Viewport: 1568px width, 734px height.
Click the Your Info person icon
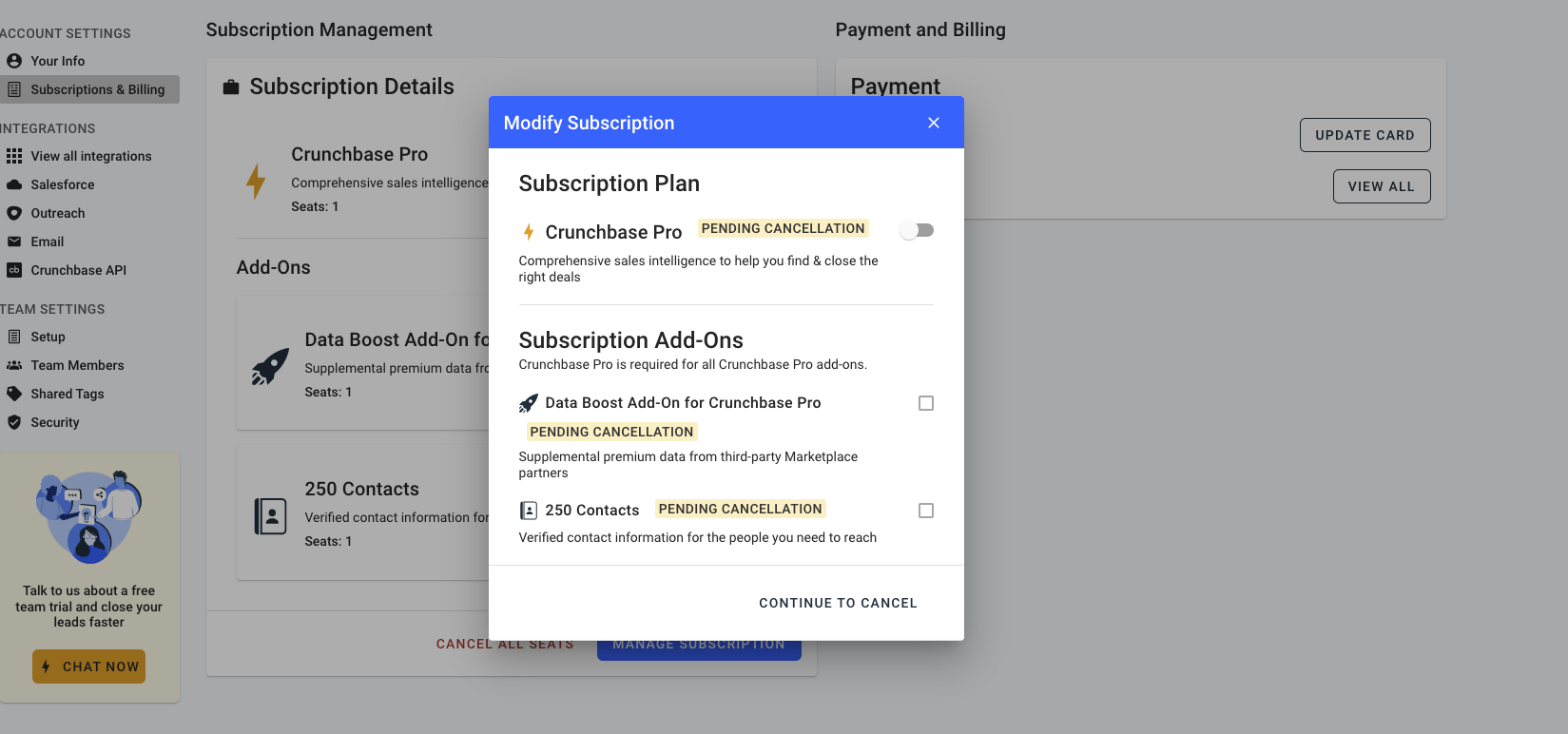point(14,61)
